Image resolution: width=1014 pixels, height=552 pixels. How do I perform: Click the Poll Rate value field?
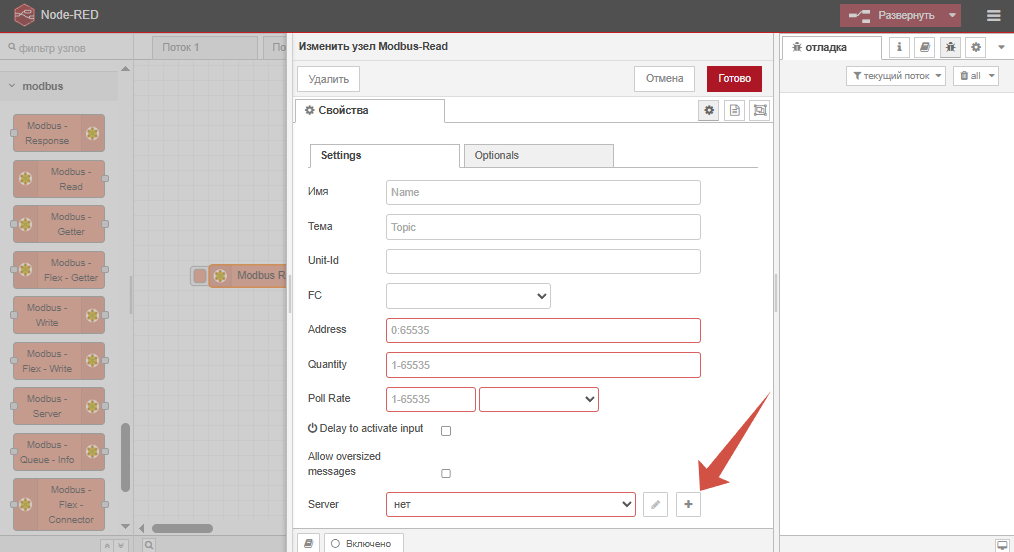pos(431,399)
